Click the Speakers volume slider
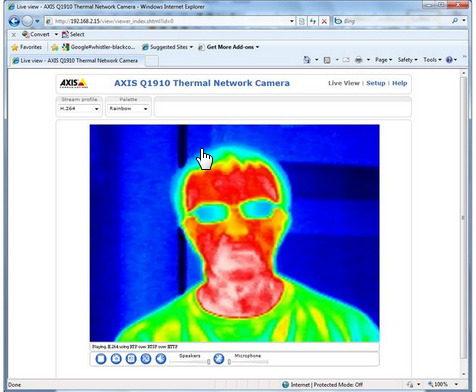This screenshot has height=392, width=476. coord(190,362)
